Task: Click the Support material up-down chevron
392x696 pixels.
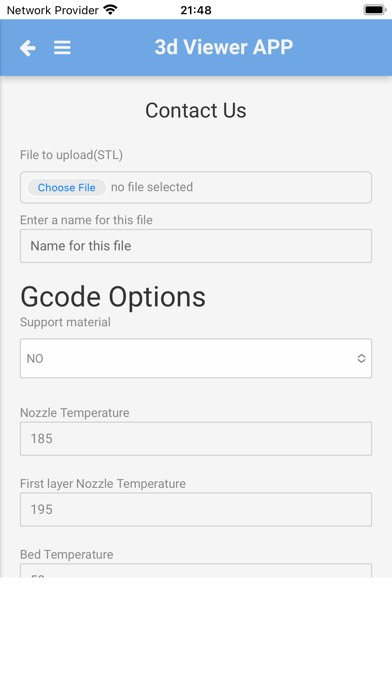Action: pos(361,358)
